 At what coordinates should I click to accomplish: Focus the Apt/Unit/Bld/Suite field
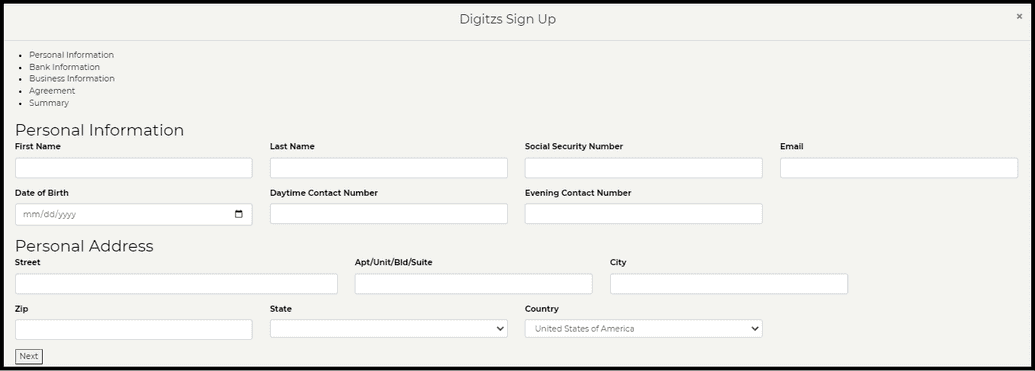[473, 284]
